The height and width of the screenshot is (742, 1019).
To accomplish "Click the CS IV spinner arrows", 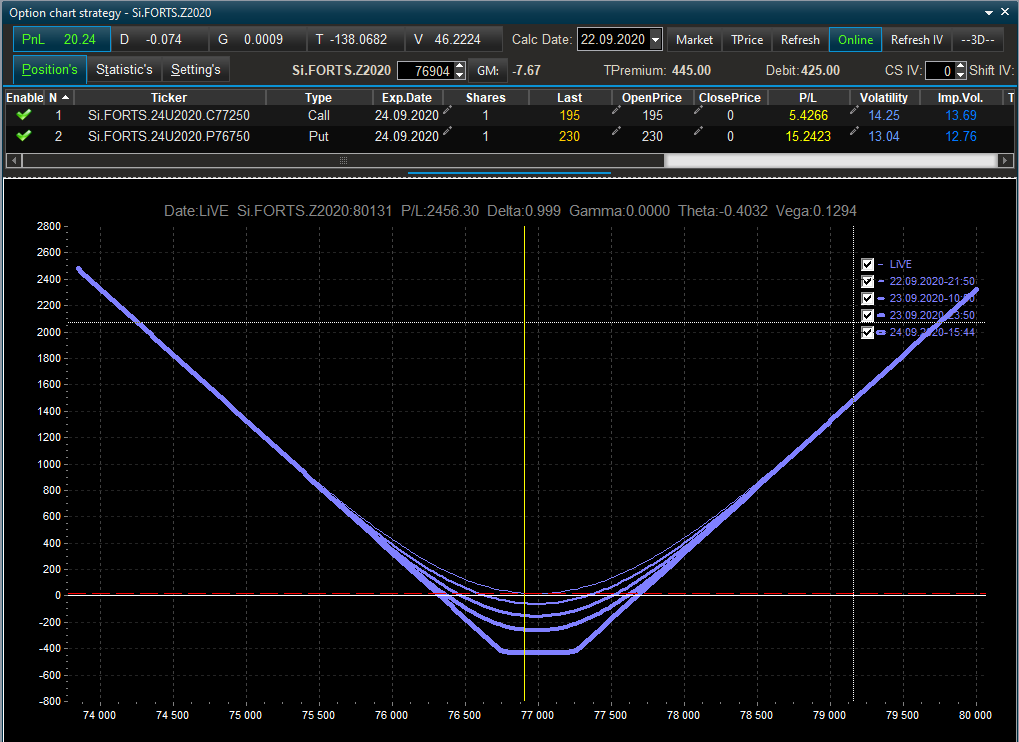I will (961, 71).
